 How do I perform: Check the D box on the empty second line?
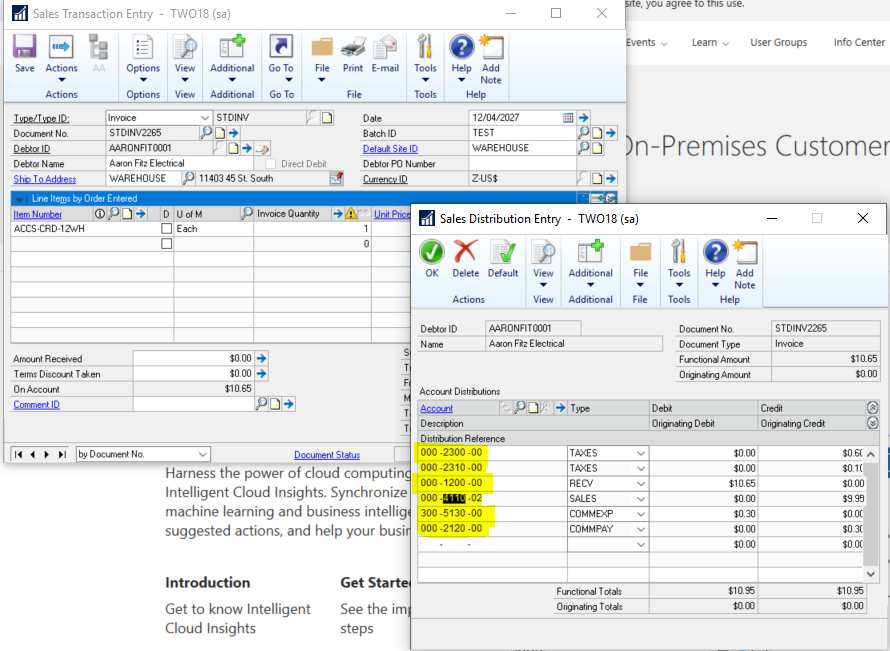click(167, 244)
